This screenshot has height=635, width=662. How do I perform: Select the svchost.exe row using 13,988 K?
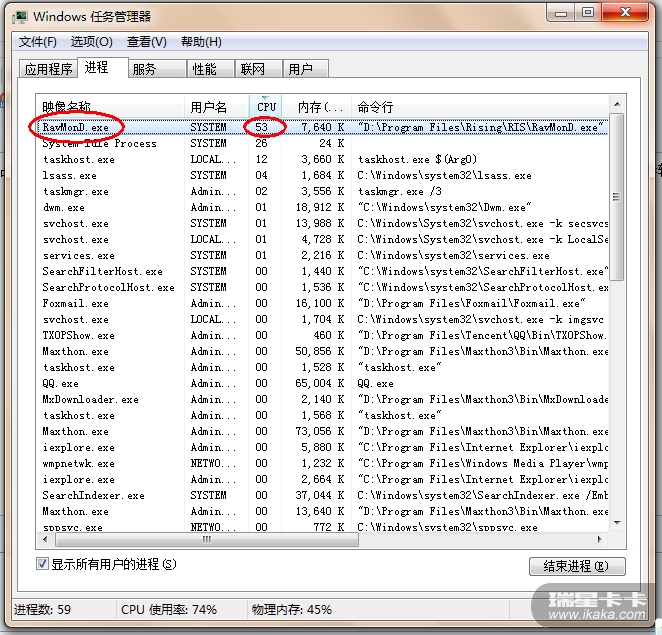323,223
